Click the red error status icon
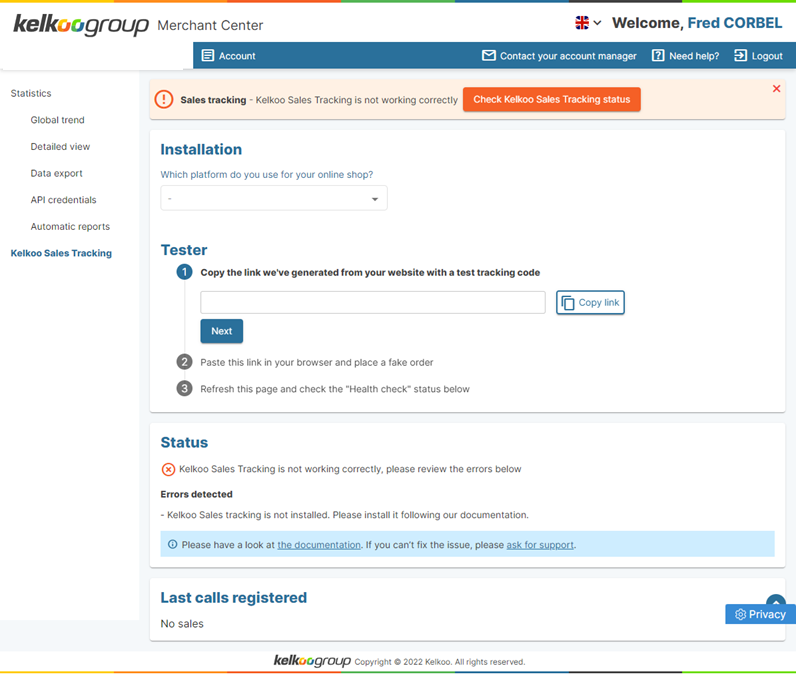Viewport: 796px width, 674px height. (x=168, y=469)
